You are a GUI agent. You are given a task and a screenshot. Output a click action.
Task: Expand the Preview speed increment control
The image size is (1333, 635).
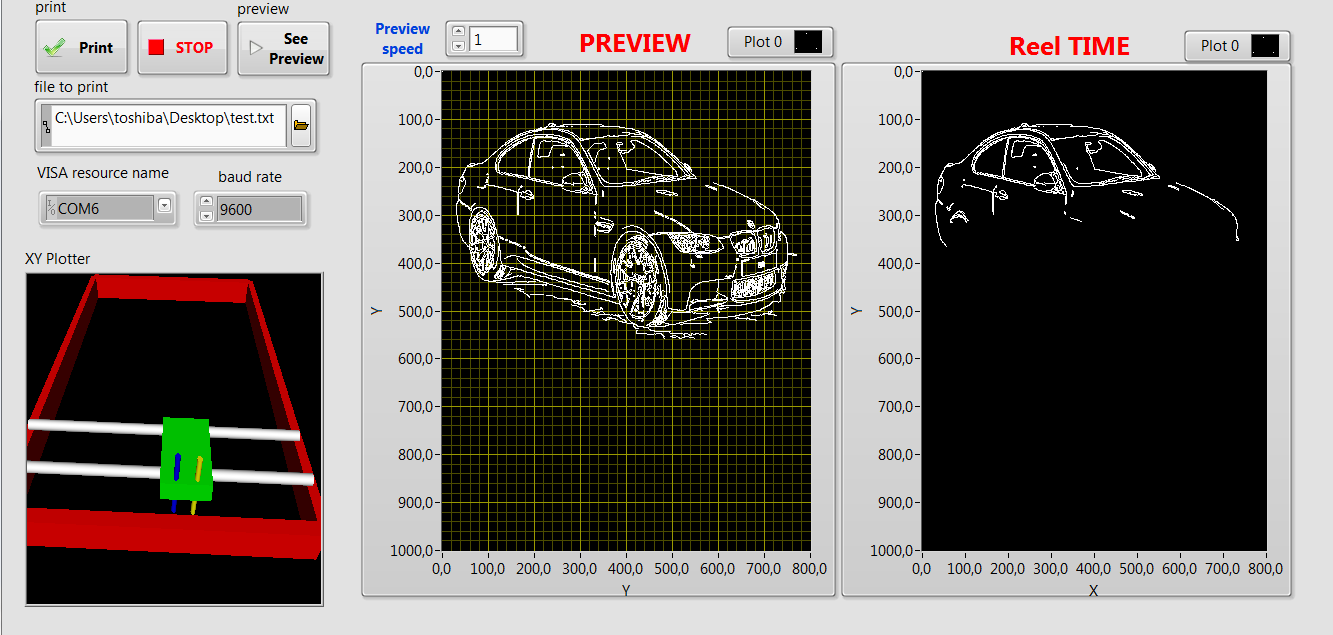tap(459, 39)
